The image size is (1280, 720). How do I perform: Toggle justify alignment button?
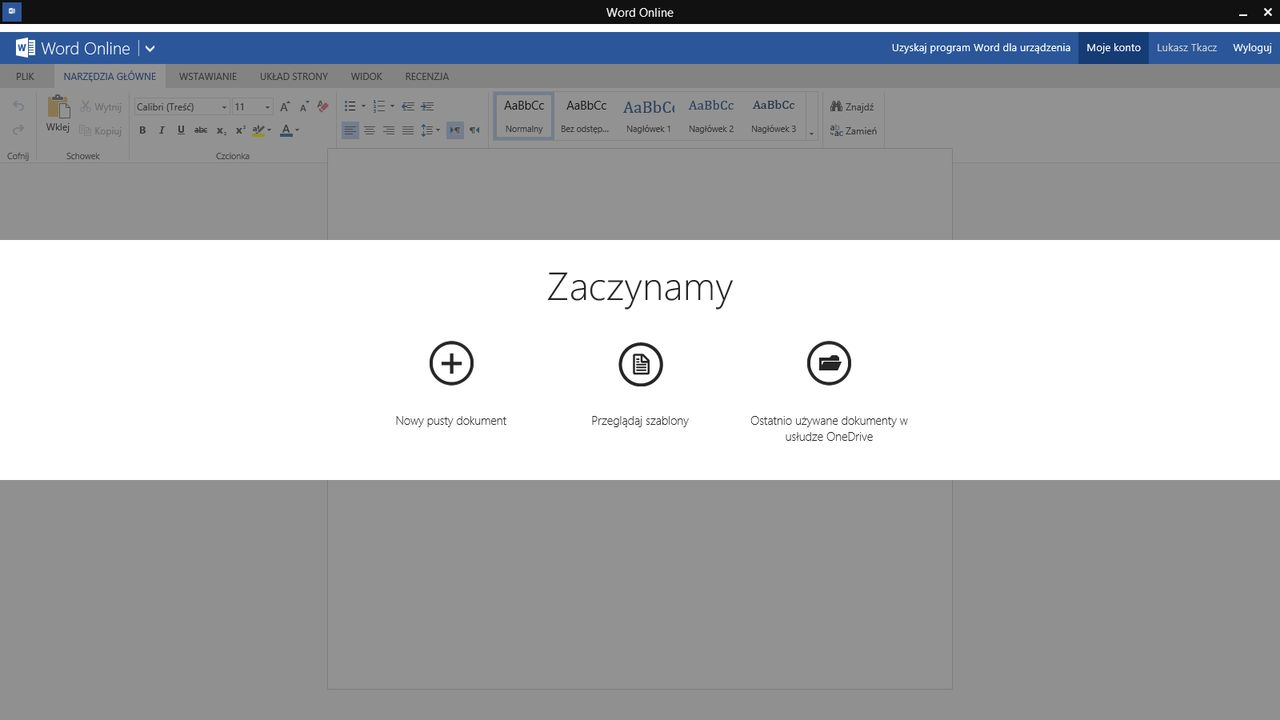[407, 130]
